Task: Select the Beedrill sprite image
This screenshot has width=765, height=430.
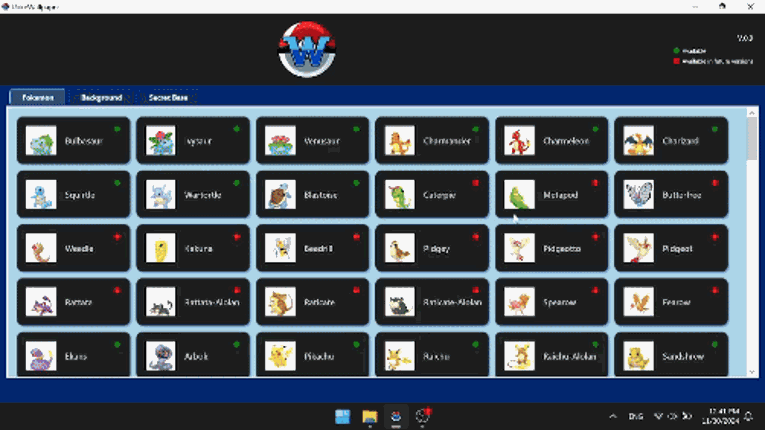Action: tap(280, 248)
